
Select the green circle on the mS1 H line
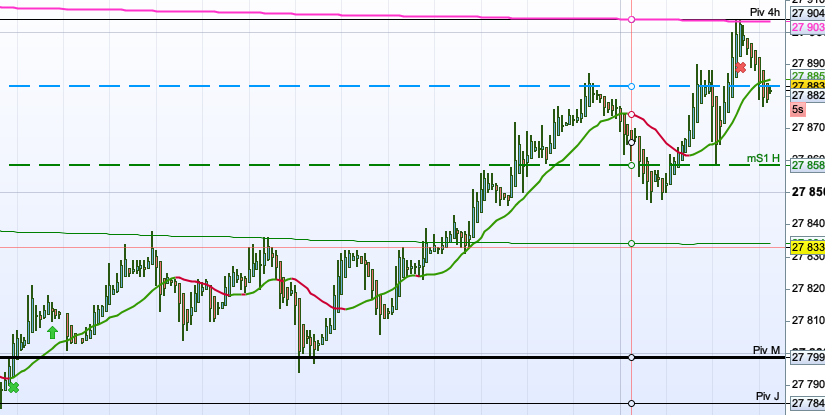631,165
